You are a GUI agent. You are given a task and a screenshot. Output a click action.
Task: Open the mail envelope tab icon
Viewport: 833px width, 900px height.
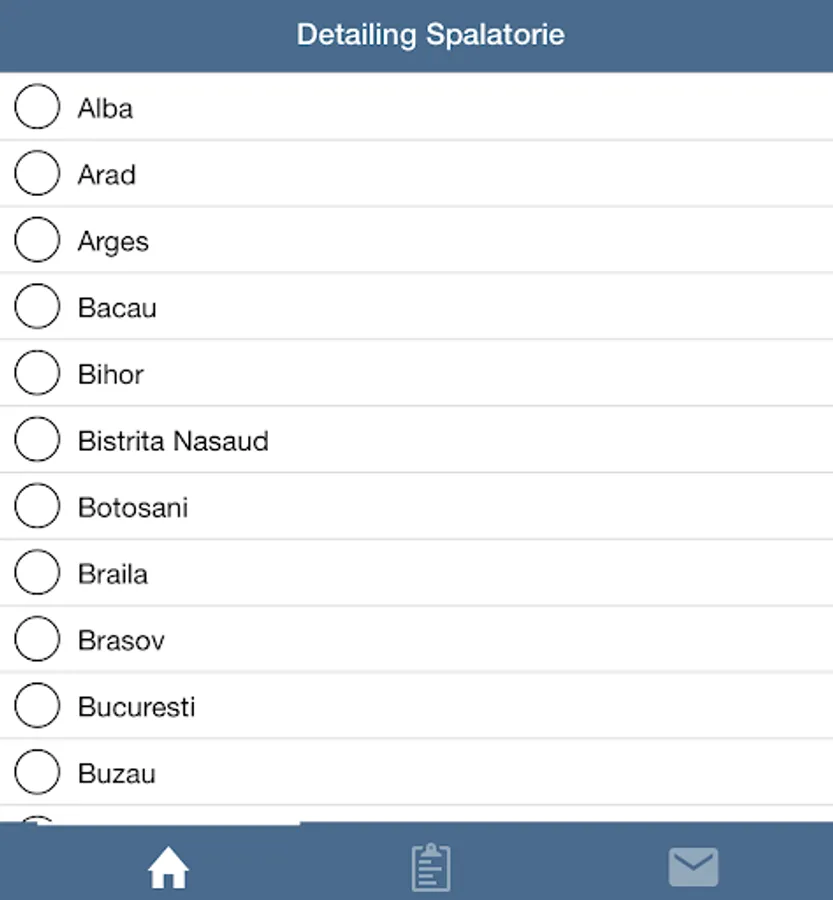point(693,867)
